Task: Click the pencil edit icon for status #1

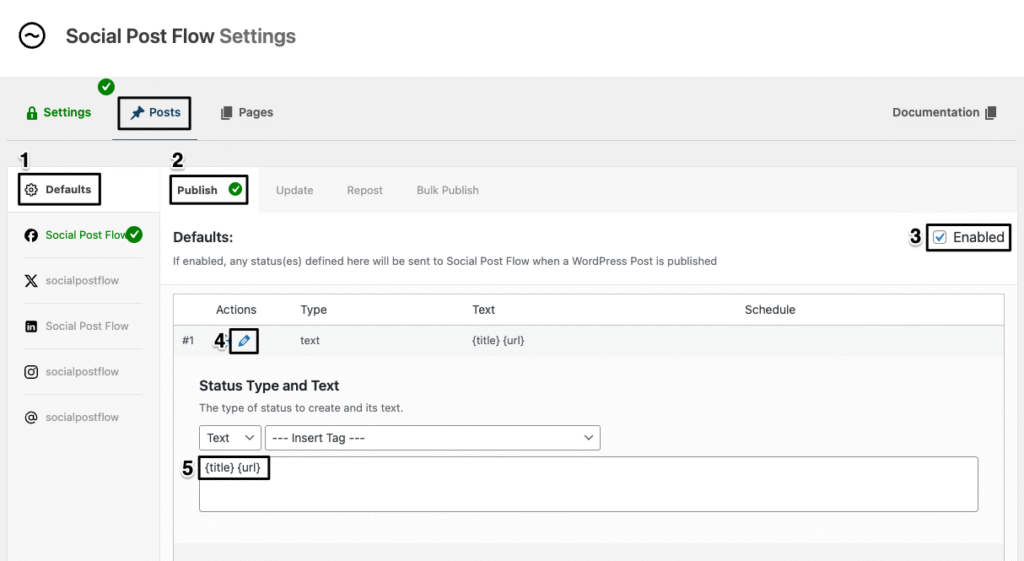Action: (244, 341)
